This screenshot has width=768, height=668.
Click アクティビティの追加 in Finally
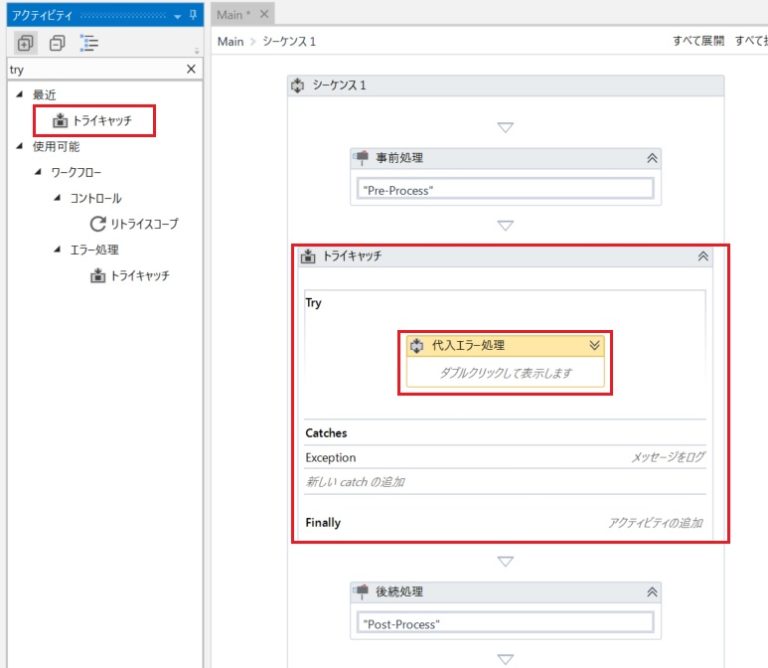(x=655, y=523)
